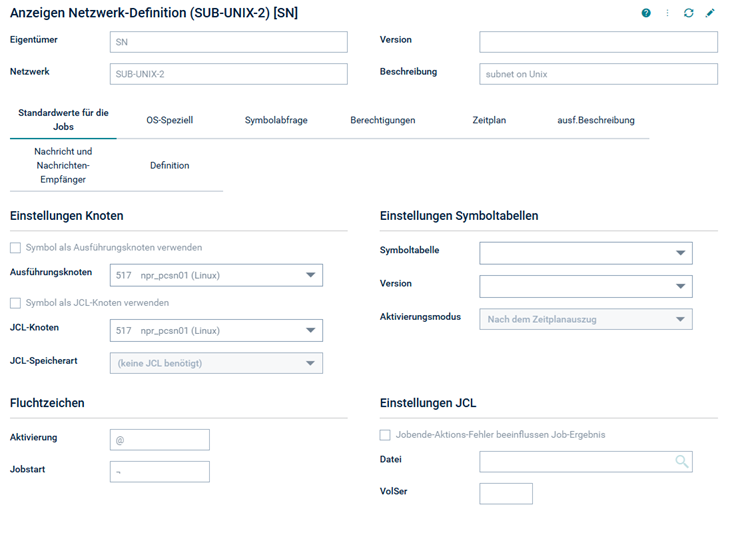
Task: Click the Jobstart escape character field
Action: point(160,472)
